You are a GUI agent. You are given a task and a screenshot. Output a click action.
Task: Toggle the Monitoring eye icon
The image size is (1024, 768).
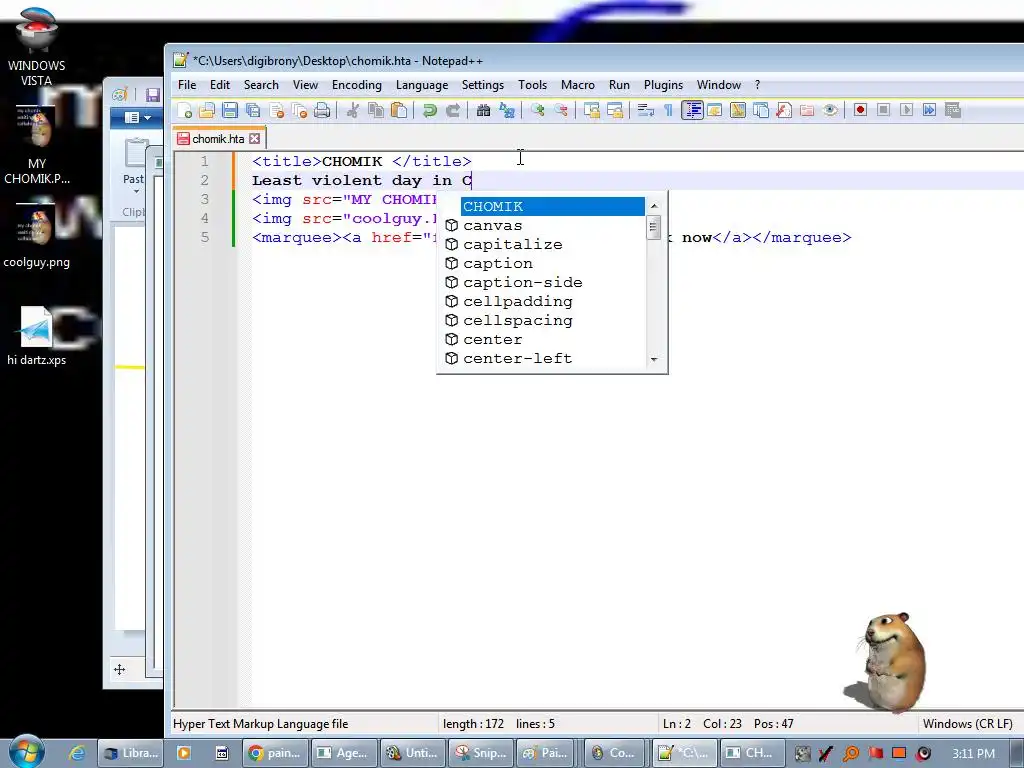(x=829, y=110)
